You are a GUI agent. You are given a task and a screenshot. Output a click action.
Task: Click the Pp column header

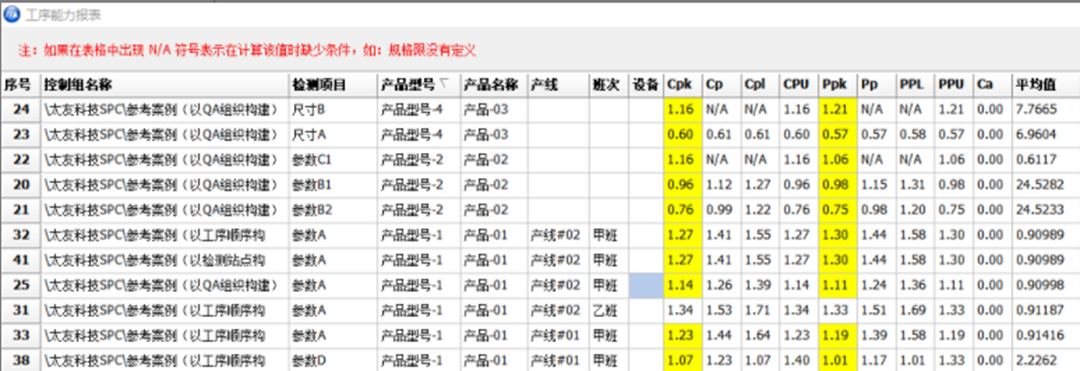coord(877,85)
